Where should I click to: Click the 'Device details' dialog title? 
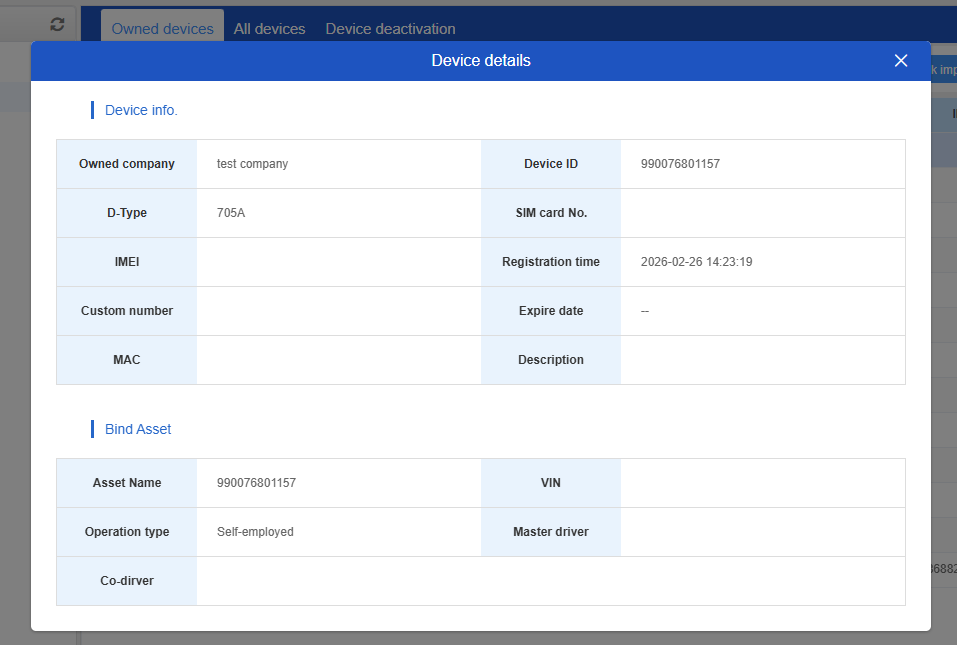(481, 61)
